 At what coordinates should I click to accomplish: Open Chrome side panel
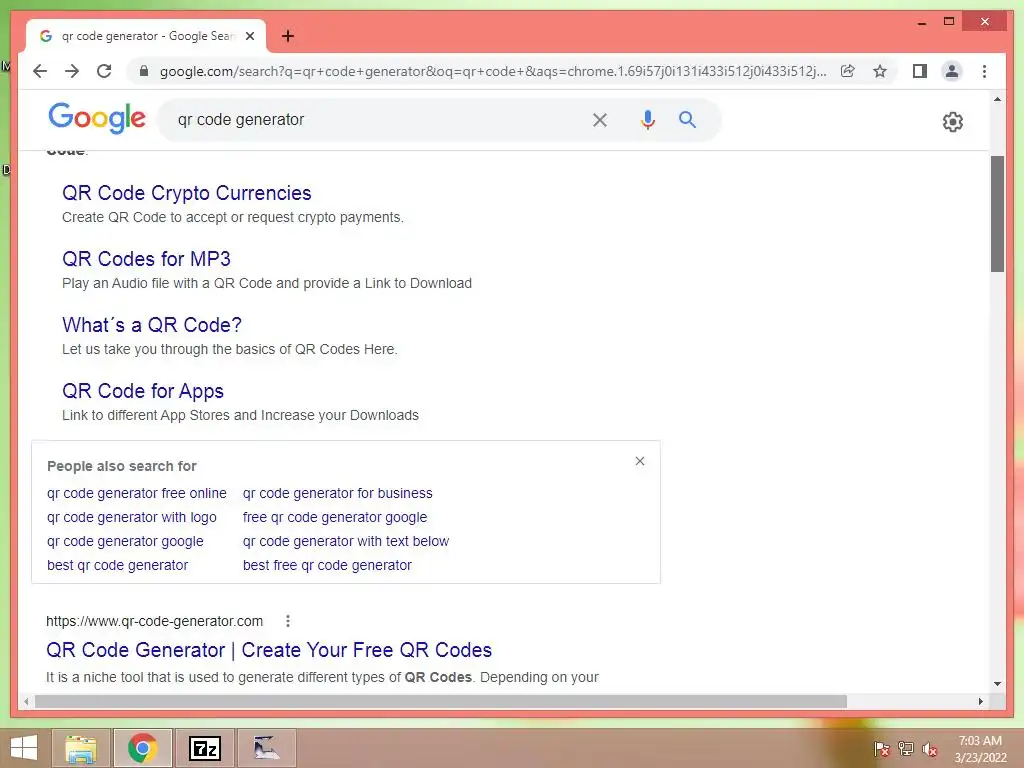(x=920, y=71)
